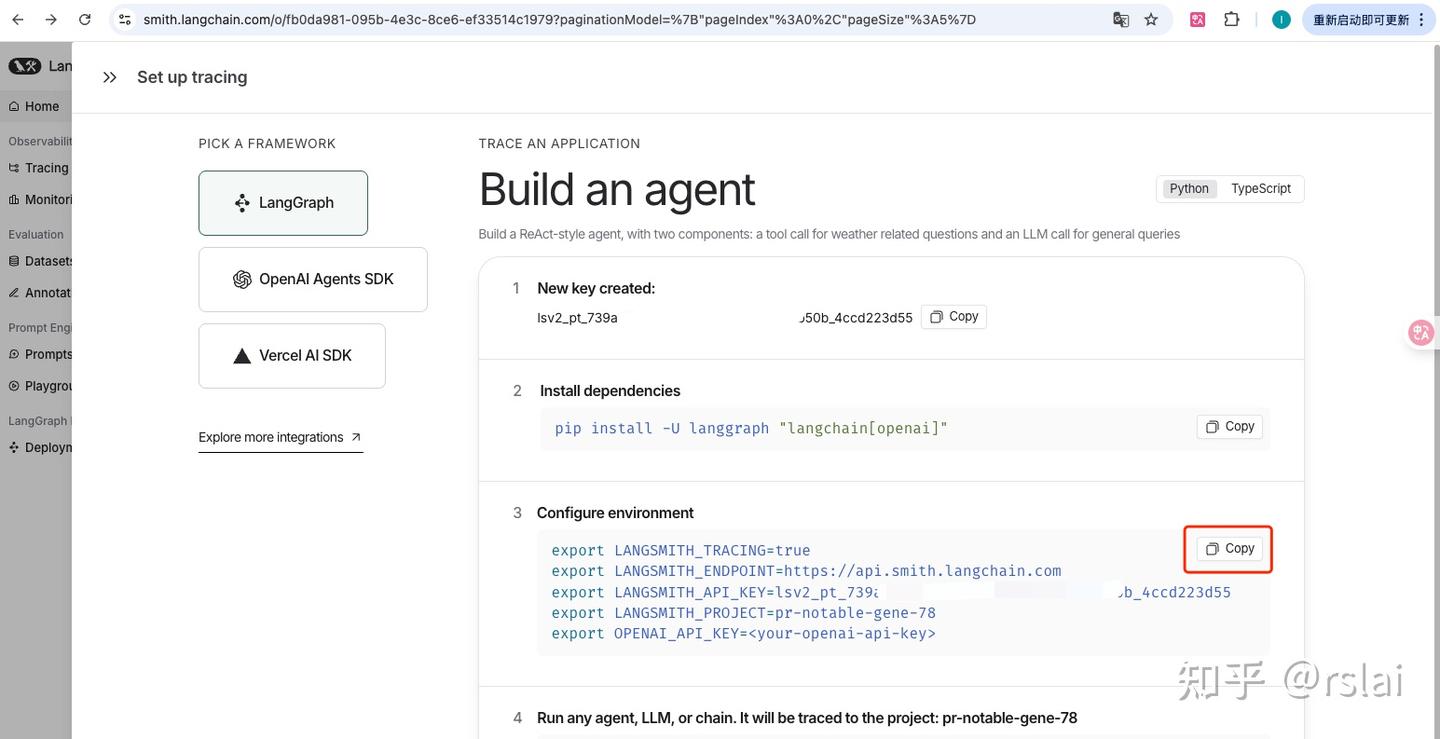Open the Chrome three-dot menu
The width and height of the screenshot is (1440, 739).
[x=1421, y=19]
